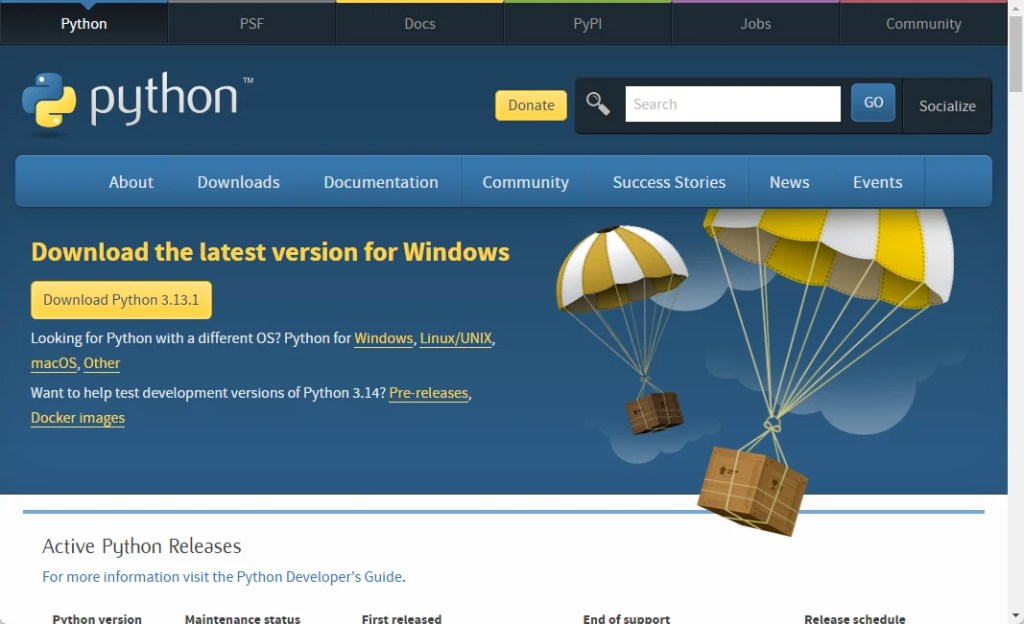Follow the Linux/UNIX download link
This screenshot has width=1024, height=624.
[456, 338]
